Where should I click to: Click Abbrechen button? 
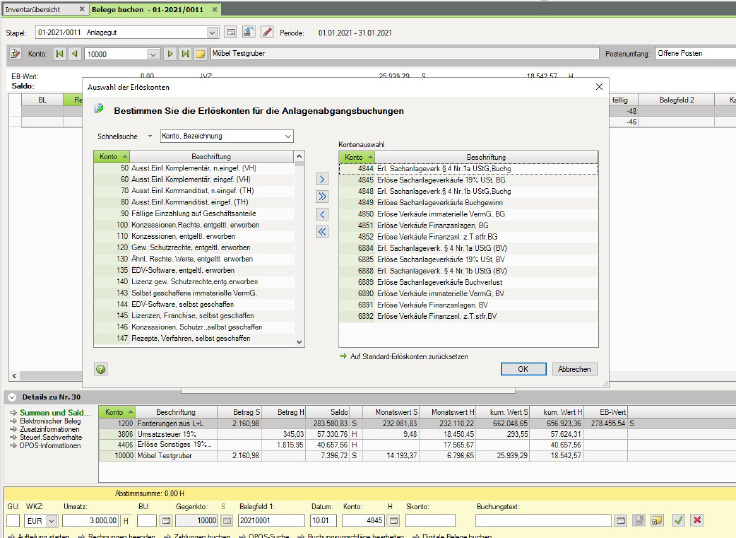click(575, 369)
